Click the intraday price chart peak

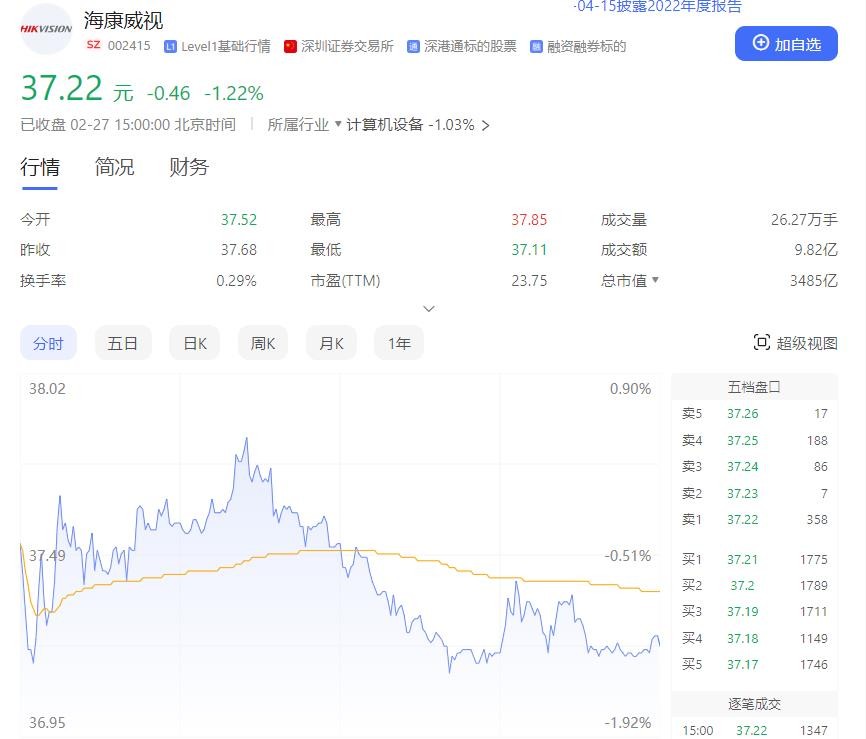246,438
